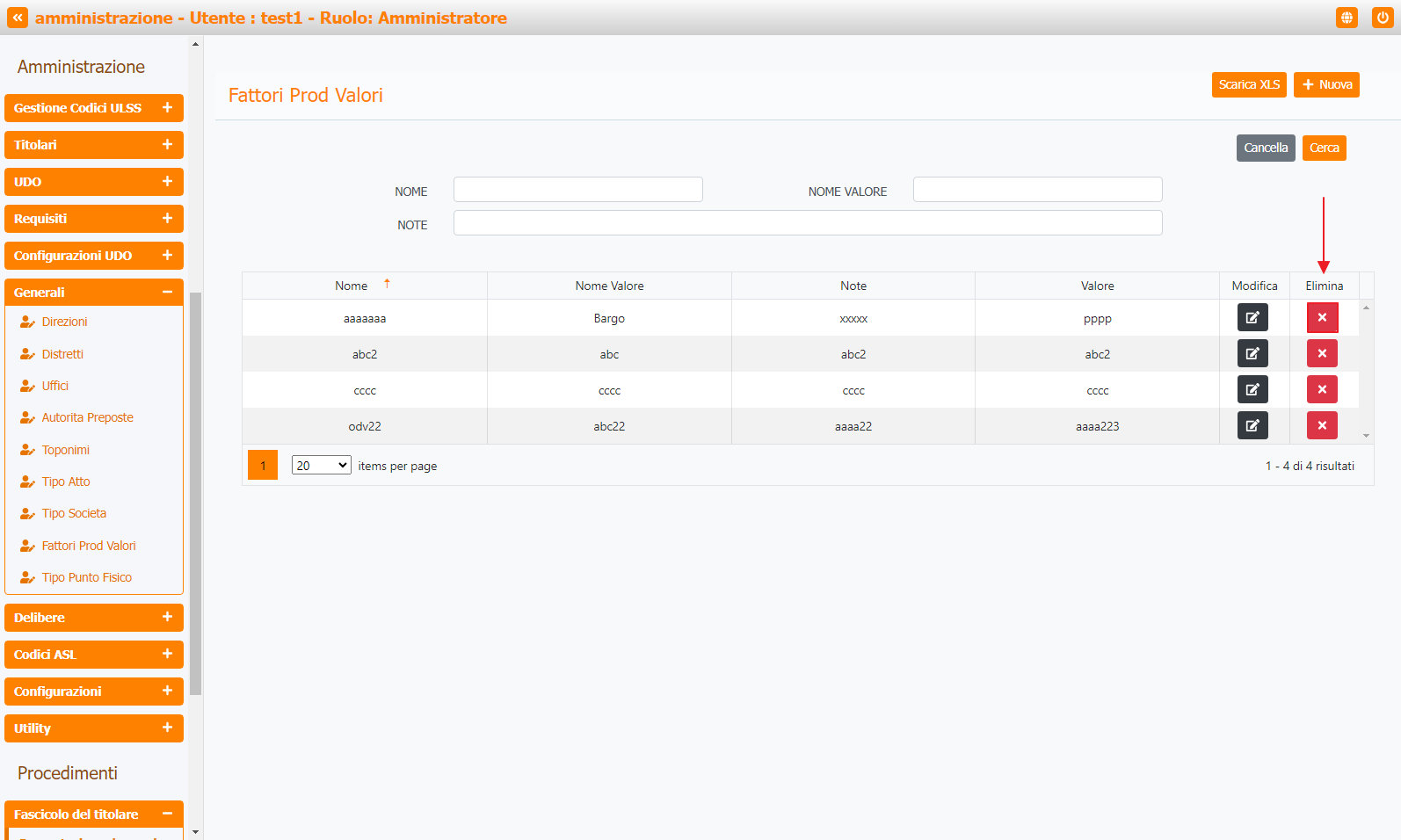Click the edit icon for row aaaaaaa
This screenshot has width=1401, height=840.
pos(1252,317)
